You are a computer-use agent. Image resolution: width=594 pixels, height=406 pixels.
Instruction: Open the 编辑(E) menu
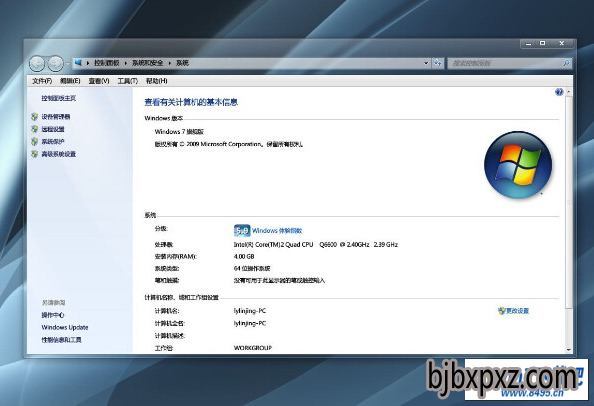point(70,81)
